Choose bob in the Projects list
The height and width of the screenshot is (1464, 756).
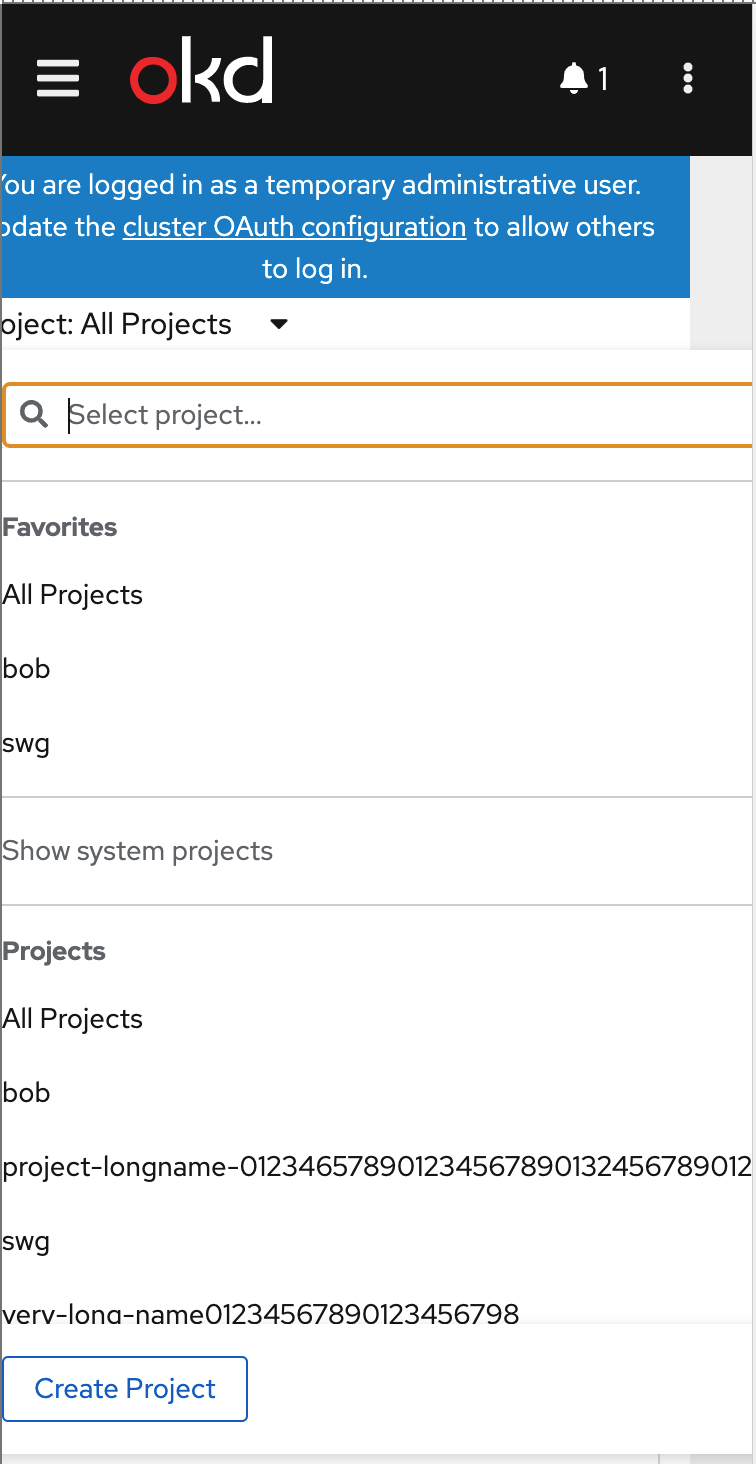click(27, 1093)
